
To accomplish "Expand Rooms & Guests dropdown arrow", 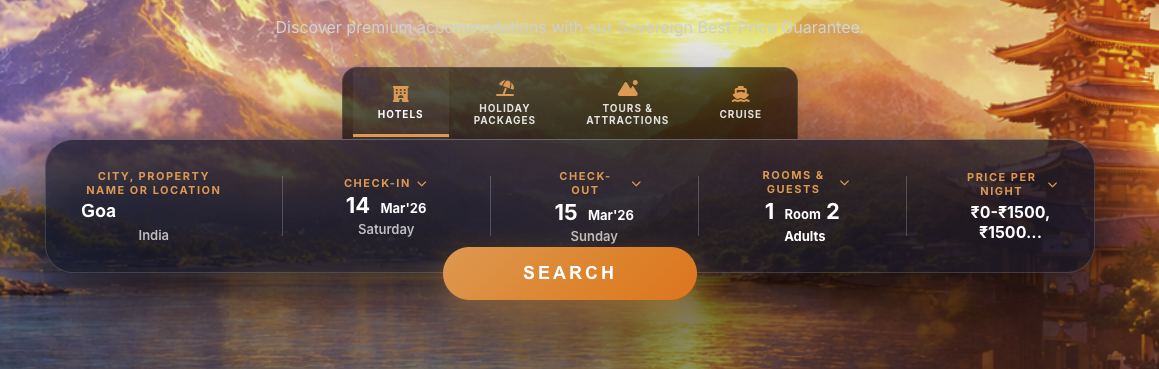I will pyautogui.click(x=844, y=183).
